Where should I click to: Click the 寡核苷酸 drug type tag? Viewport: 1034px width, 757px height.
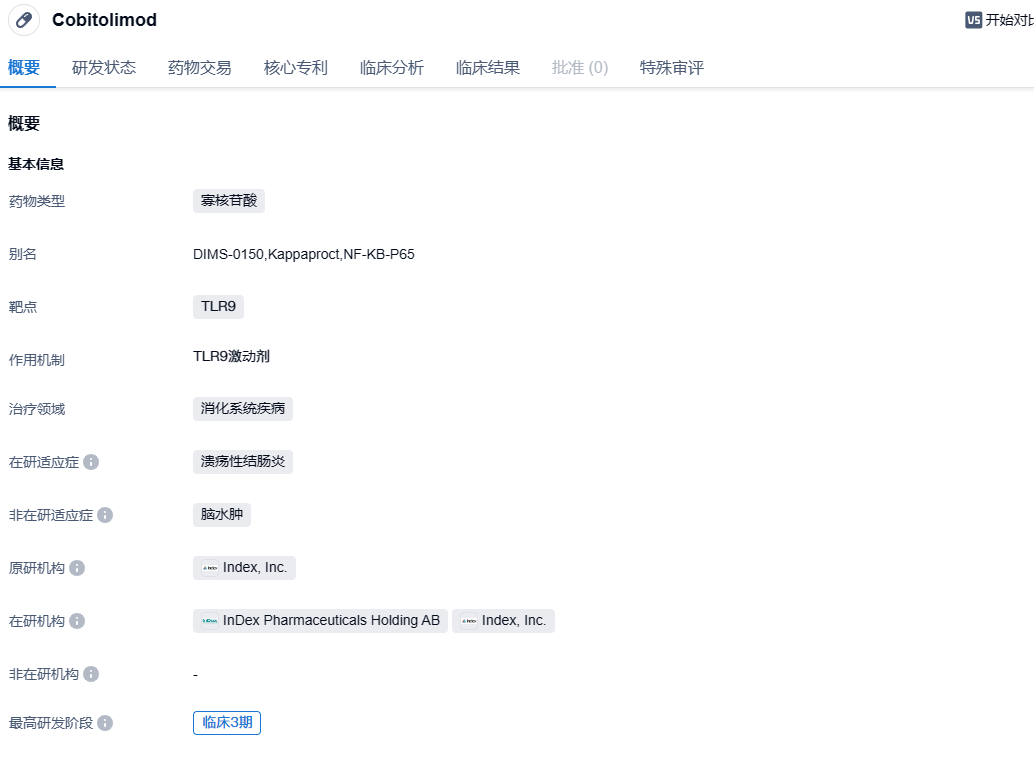coord(229,201)
